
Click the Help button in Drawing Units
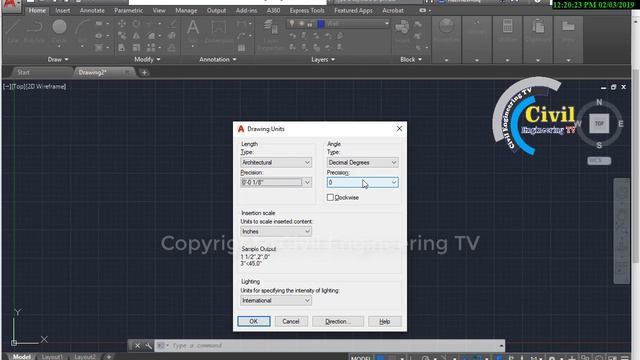click(384, 322)
